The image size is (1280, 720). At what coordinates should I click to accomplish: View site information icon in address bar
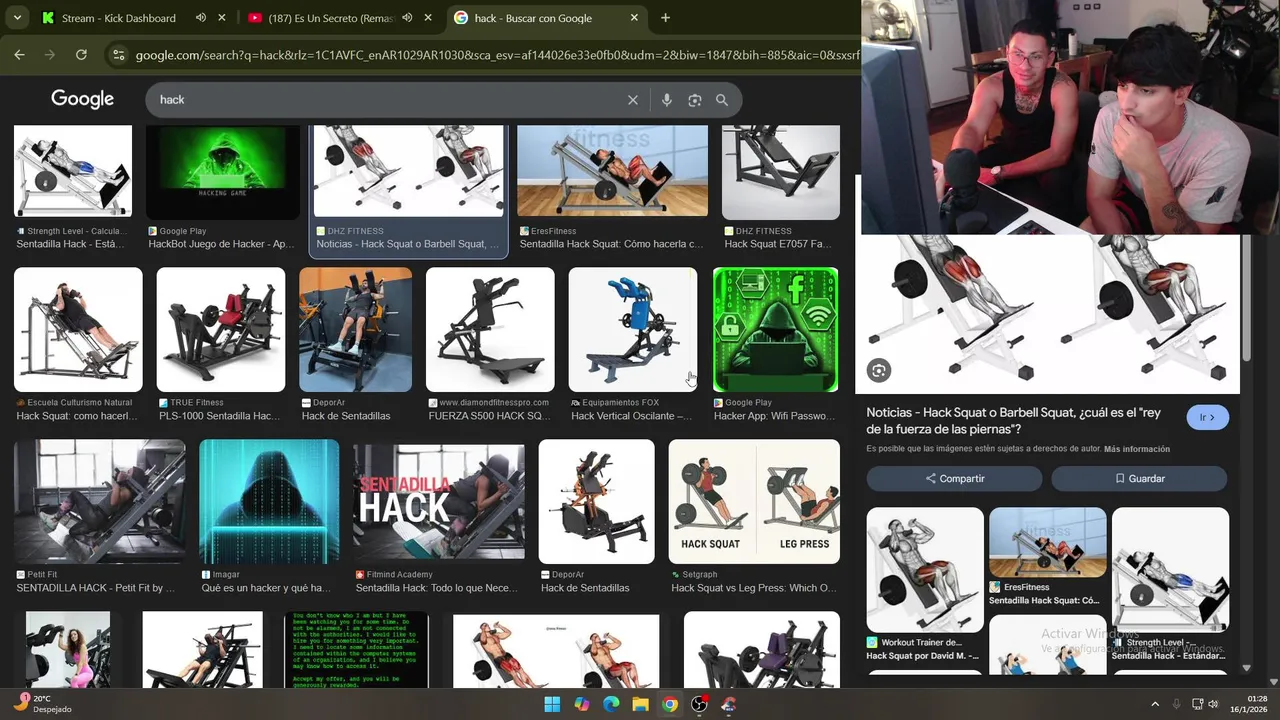point(118,55)
